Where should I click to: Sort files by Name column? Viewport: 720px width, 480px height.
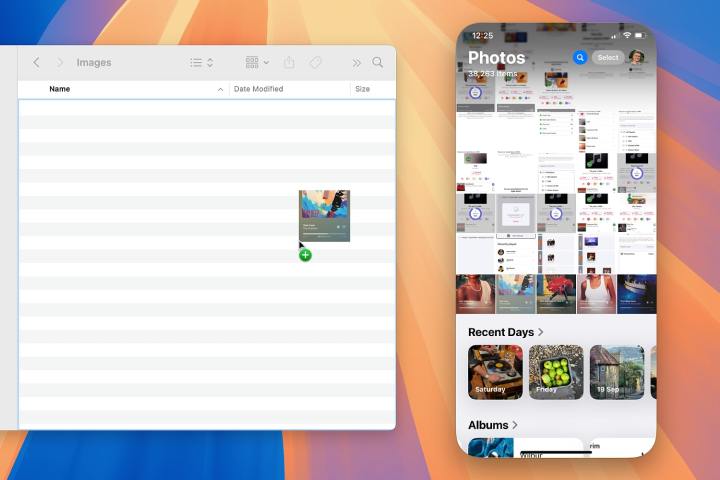point(60,89)
